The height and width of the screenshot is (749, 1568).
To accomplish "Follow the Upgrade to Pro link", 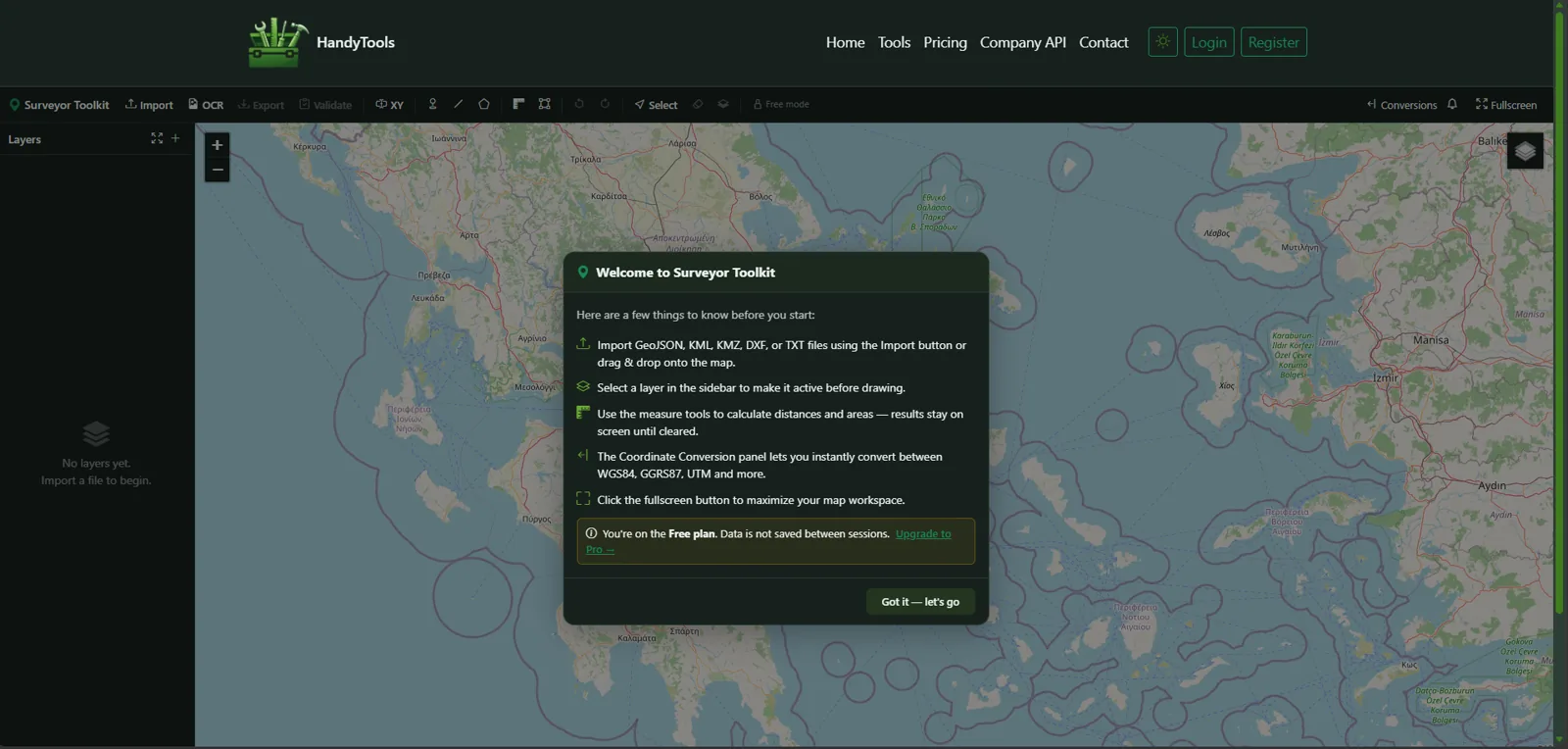I will click(x=923, y=534).
